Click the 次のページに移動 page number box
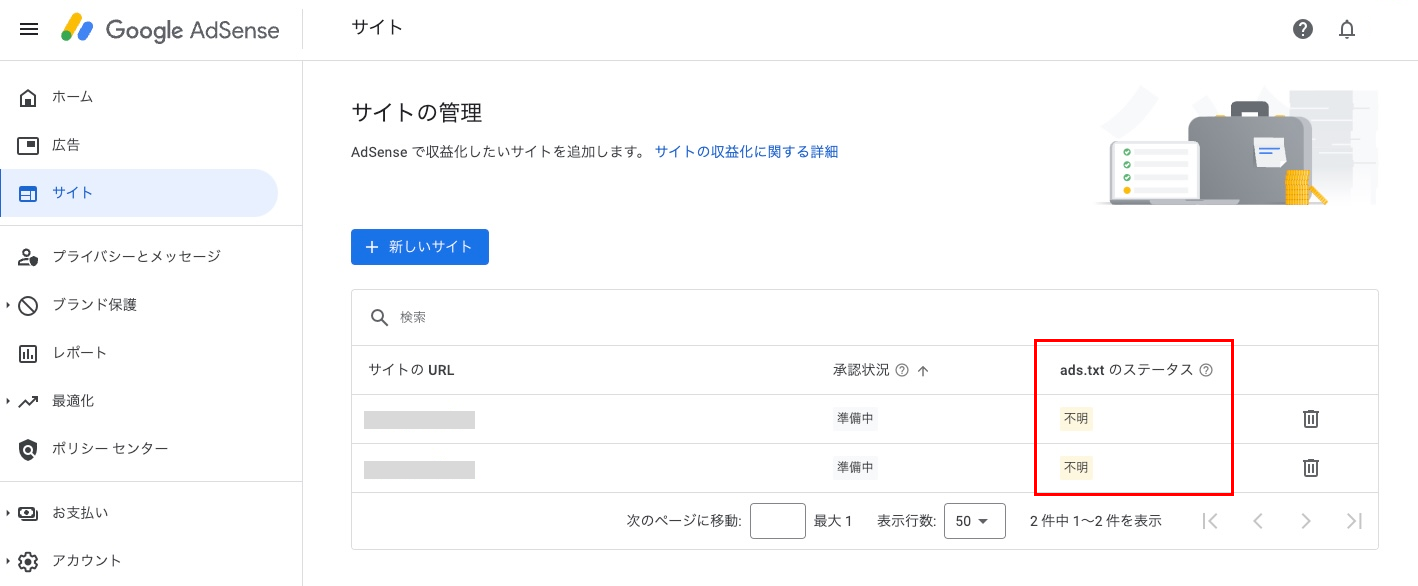Viewport: 1418px width, 586px height. (x=777, y=521)
